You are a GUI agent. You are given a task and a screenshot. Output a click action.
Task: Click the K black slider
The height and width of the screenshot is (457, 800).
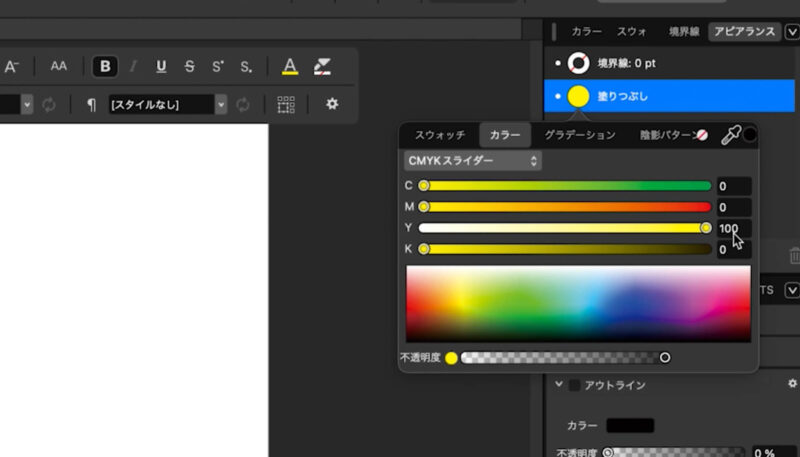click(x=565, y=249)
